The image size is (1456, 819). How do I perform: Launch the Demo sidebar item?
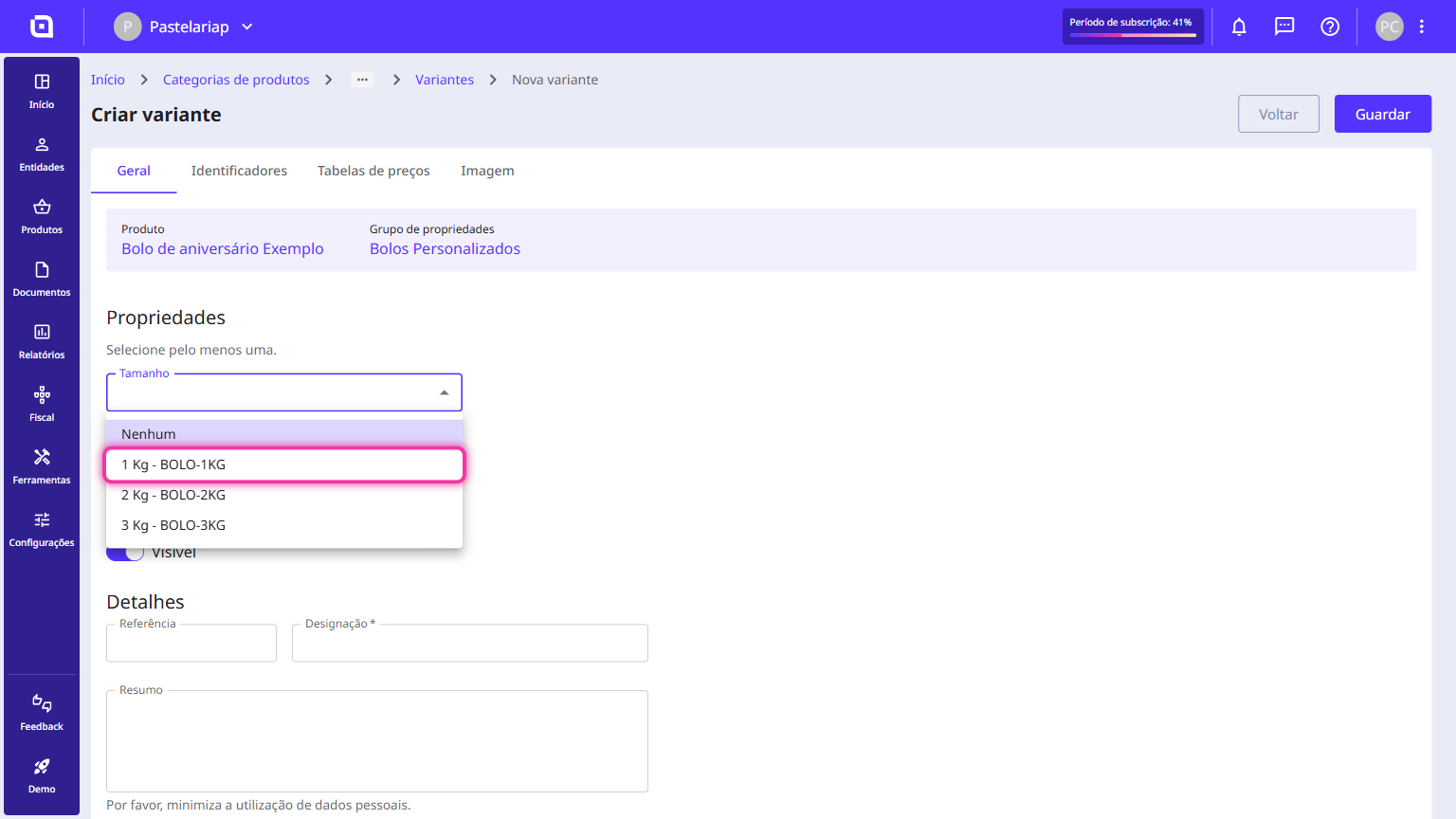click(x=42, y=775)
